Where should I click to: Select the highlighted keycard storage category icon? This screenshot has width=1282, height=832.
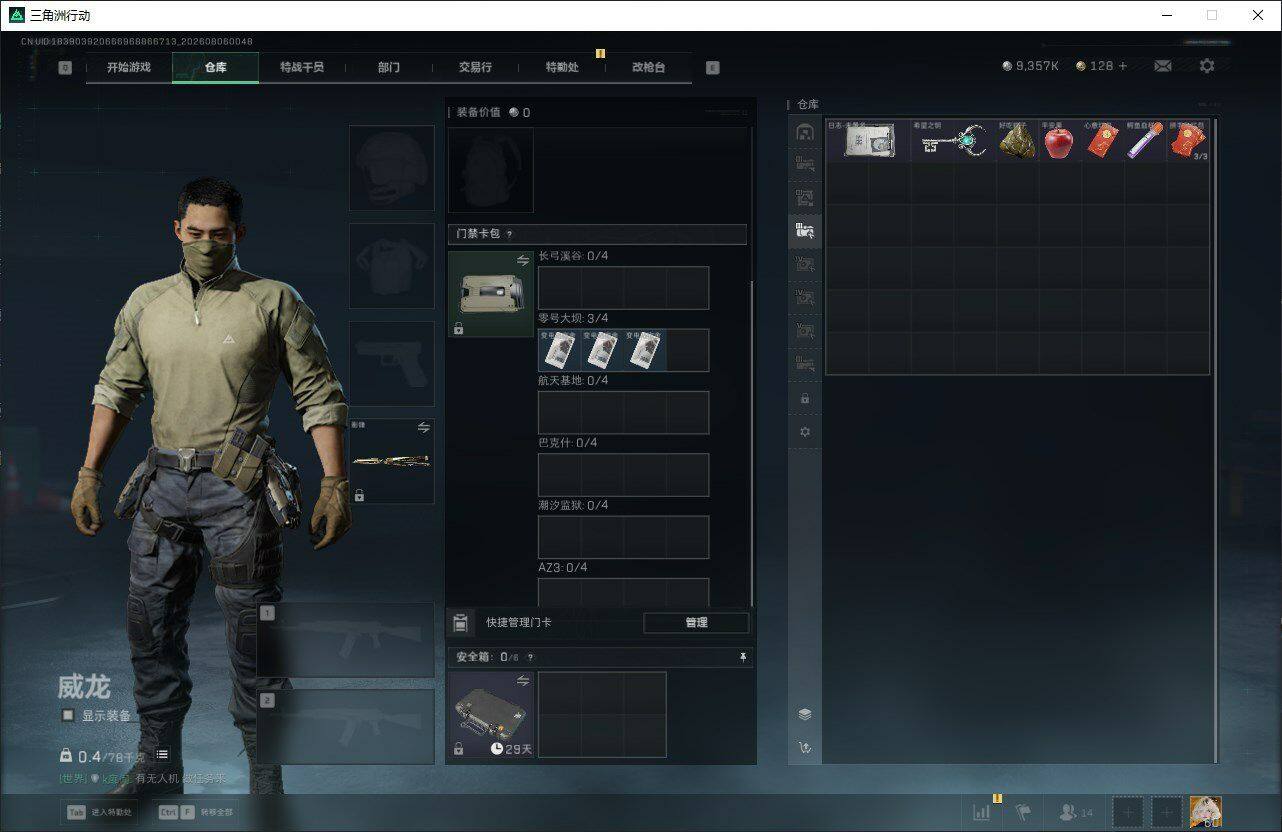805,231
